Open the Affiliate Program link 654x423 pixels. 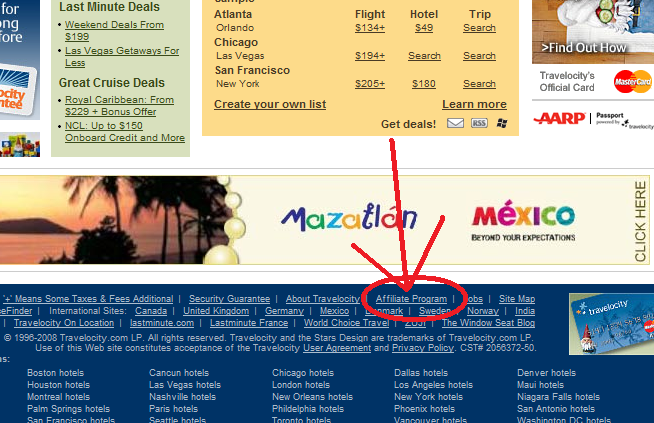click(411, 299)
